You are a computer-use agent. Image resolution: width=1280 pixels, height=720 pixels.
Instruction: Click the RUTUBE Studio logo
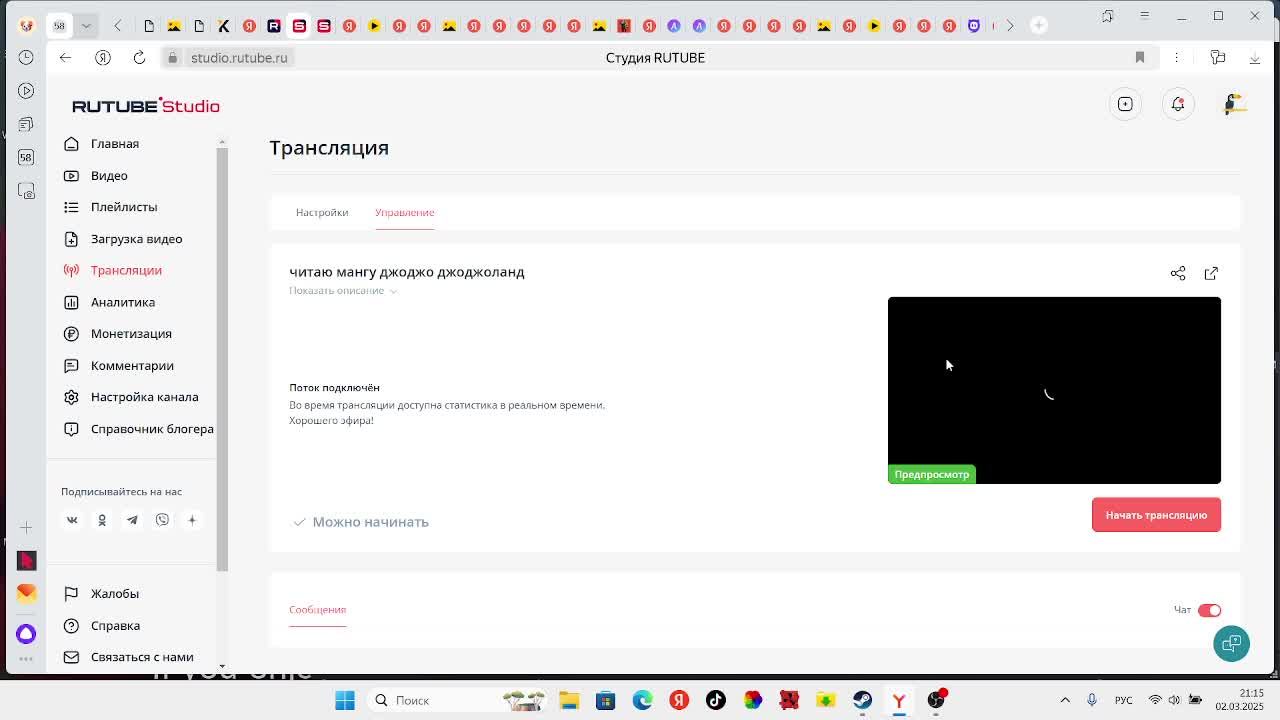point(146,106)
